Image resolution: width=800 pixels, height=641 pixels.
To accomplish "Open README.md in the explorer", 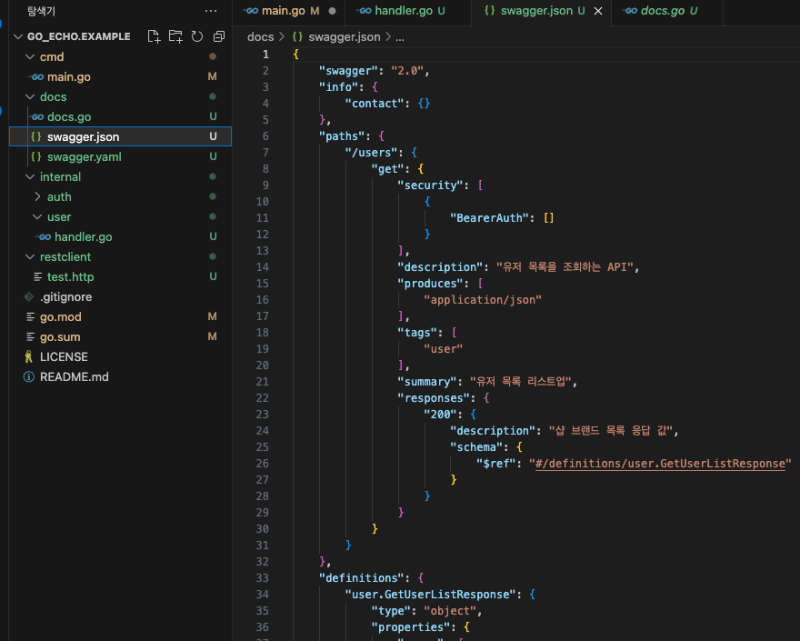I will 74,377.
